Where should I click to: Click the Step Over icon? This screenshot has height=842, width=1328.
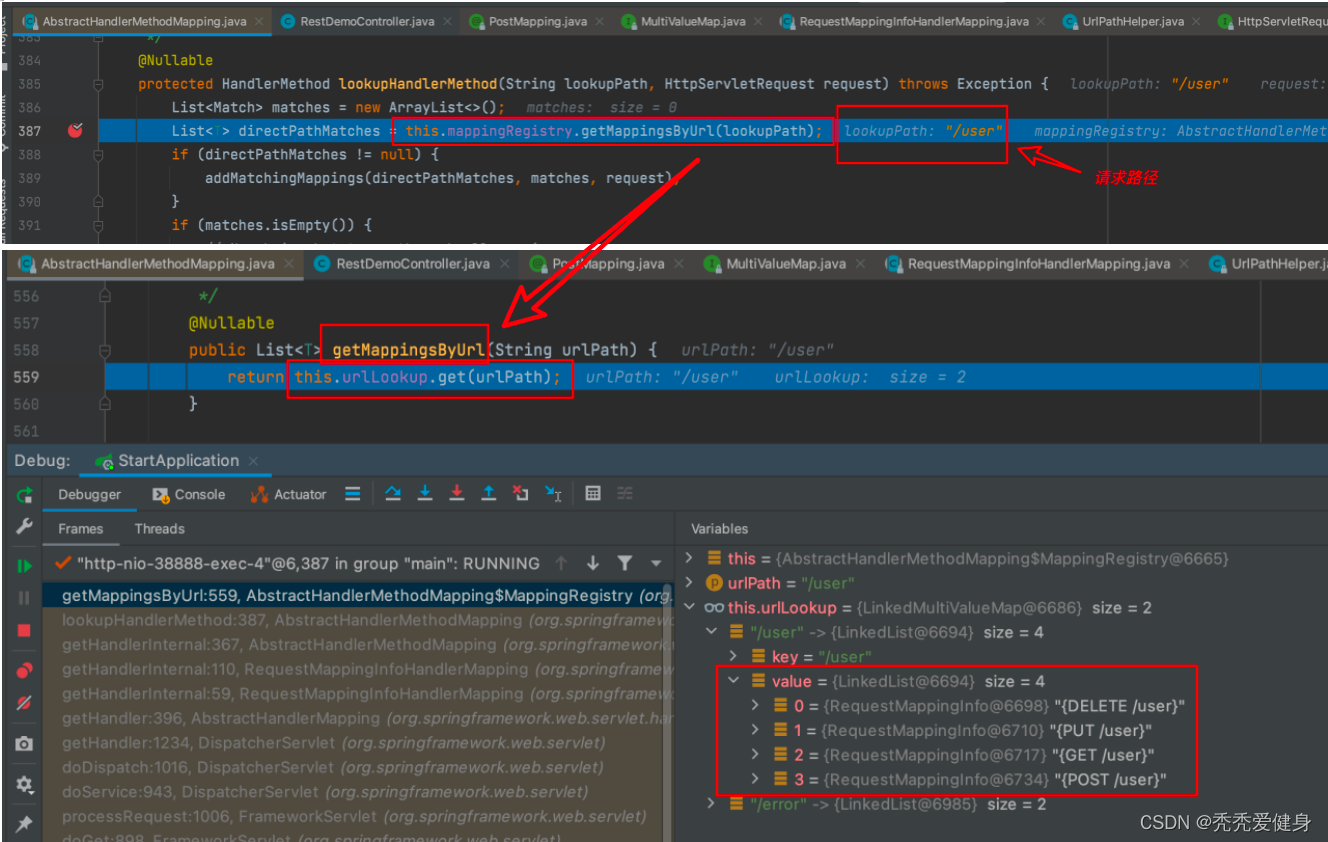coord(393,494)
